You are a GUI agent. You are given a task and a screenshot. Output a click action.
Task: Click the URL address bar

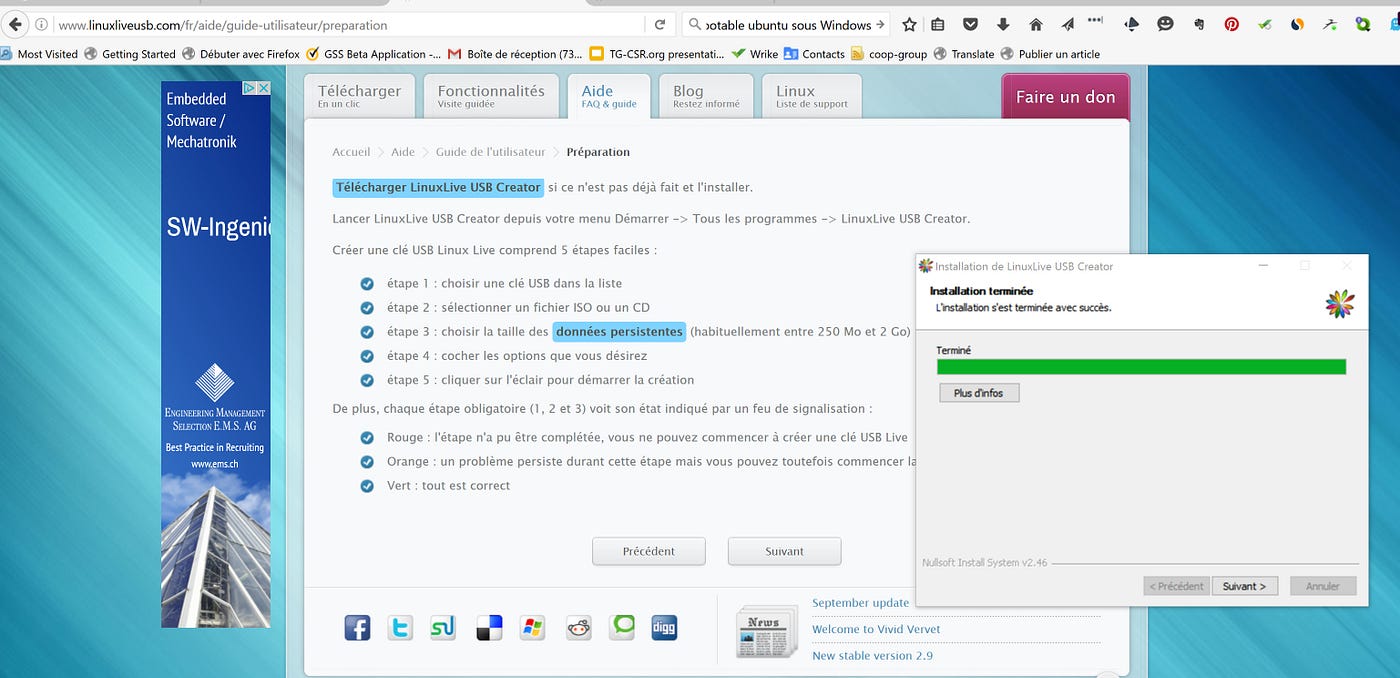350,25
